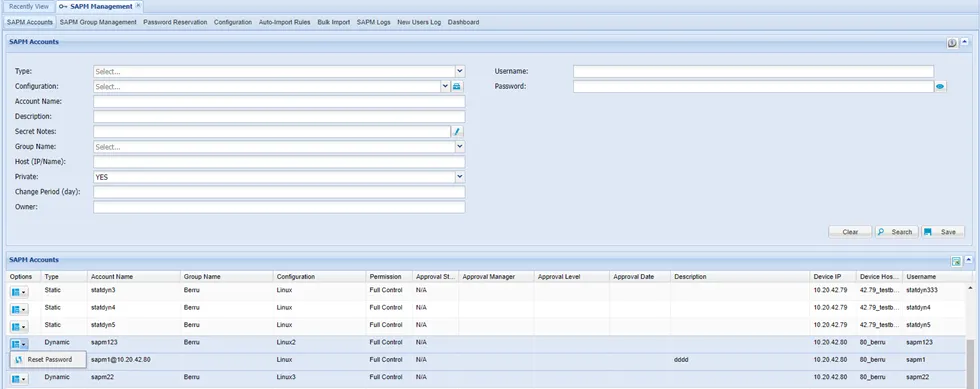Sort by the Configuration column header
Image resolution: width=980 pixels, height=389 pixels.
pos(320,276)
